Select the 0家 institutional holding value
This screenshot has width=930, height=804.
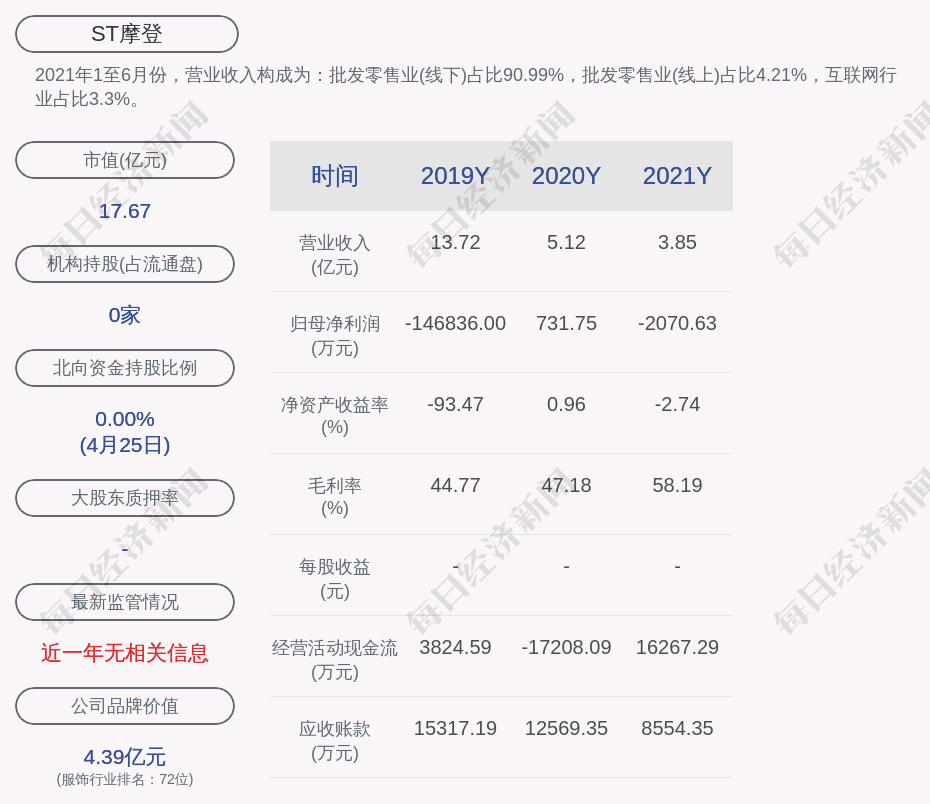(125, 315)
